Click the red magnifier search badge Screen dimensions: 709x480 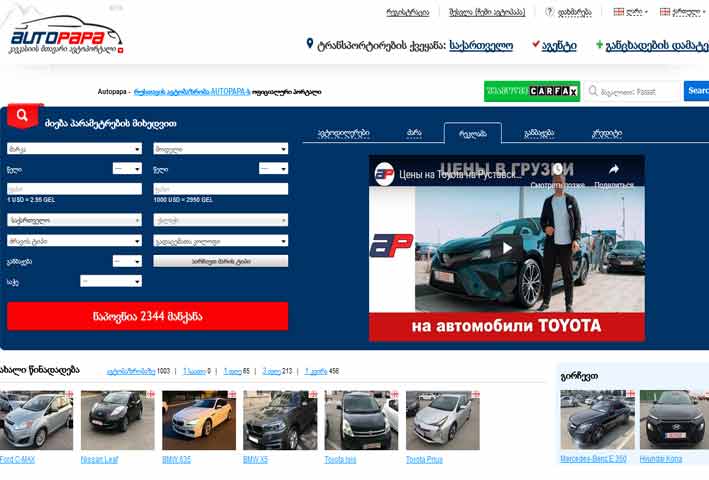(x=22, y=116)
